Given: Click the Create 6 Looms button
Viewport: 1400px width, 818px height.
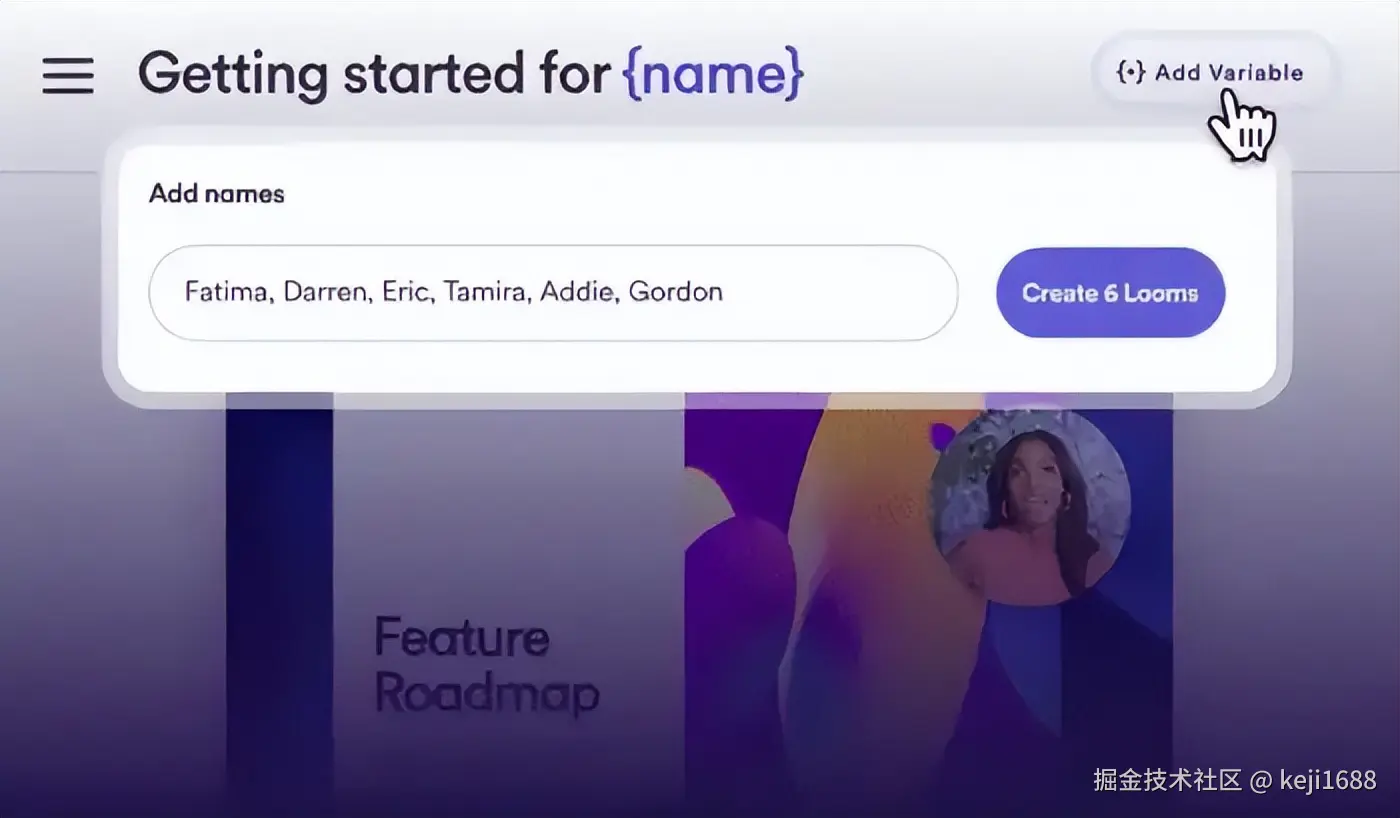Looking at the screenshot, I should click(1110, 293).
